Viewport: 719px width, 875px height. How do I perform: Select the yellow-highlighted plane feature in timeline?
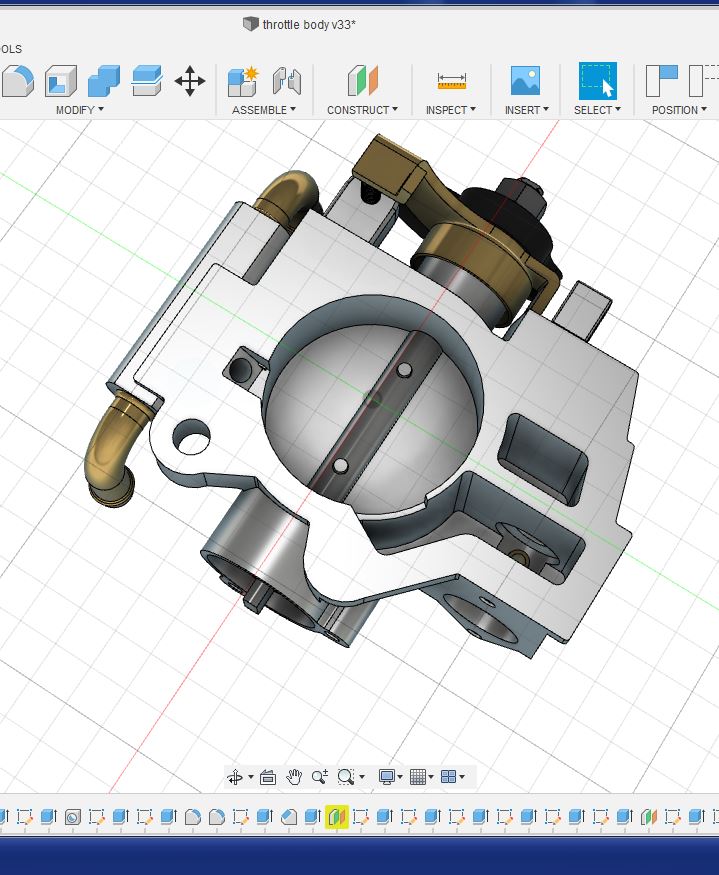point(337,817)
